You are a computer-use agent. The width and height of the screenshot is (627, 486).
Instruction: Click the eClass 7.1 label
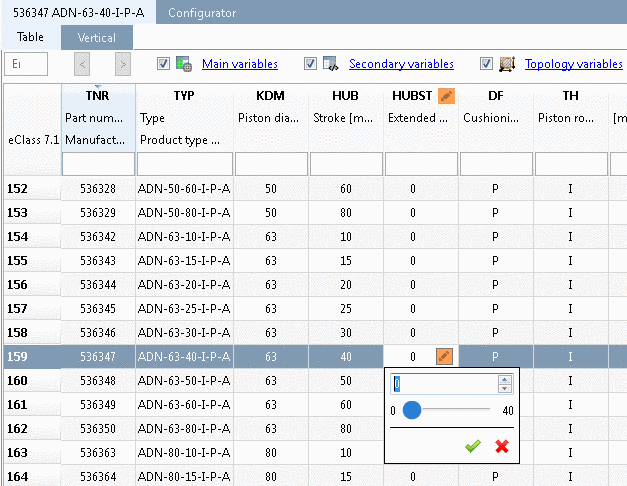click(33, 140)
